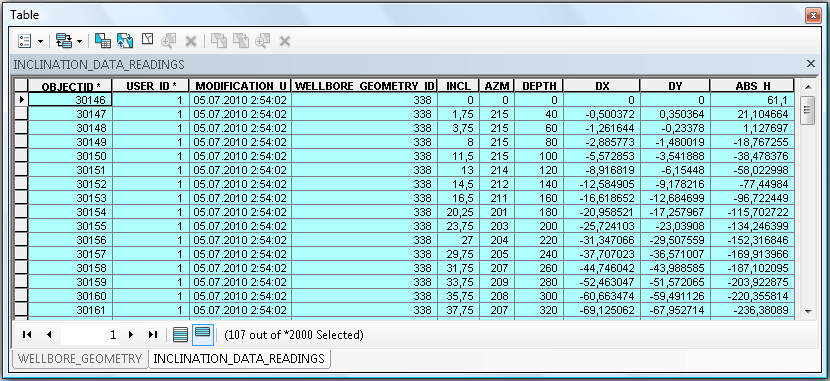Jump to the last record
The width and height of the screenshot is (830, 381).
(x=153, y=334)
